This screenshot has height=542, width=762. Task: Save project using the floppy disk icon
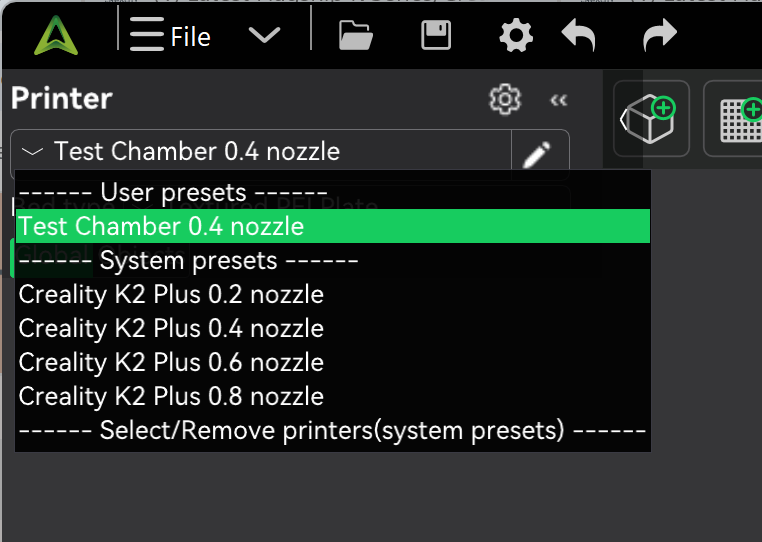pyautogui.click(x=436, y=35)
